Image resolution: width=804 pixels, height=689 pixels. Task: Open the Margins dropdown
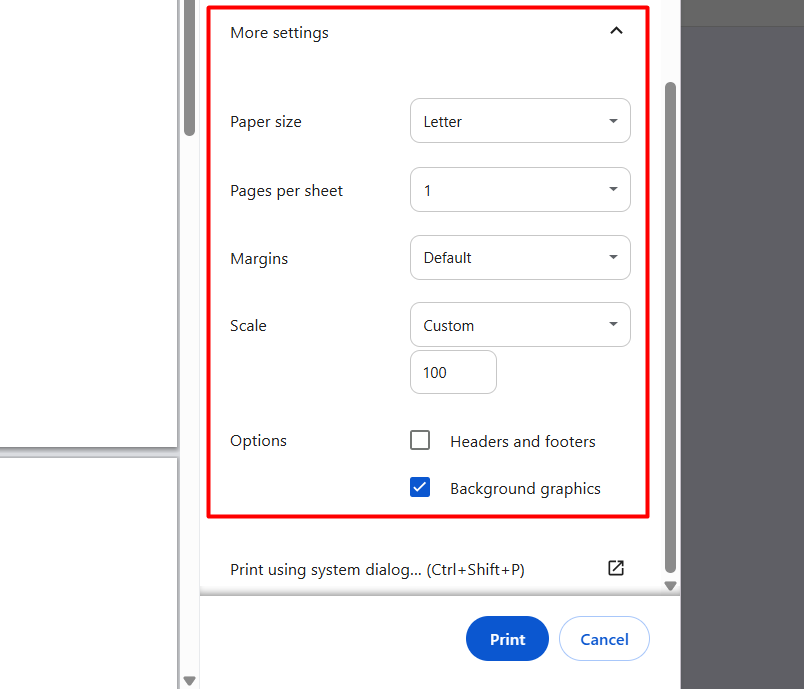520,257
